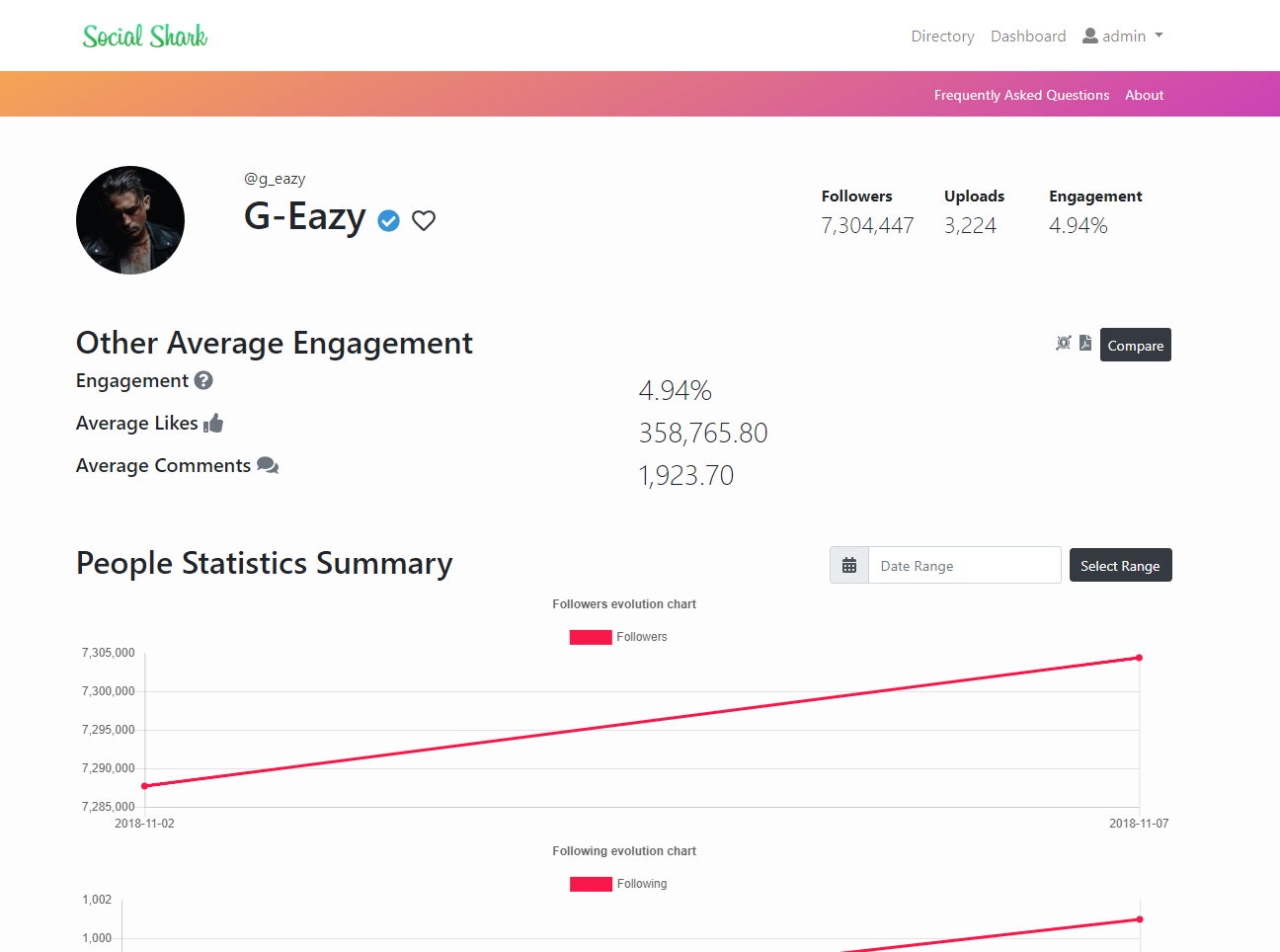This screenshot has height=952, width=1280.
Task: Click the 2018-11-02 data point on the Followers chart
Action: (x=145, y=786)
